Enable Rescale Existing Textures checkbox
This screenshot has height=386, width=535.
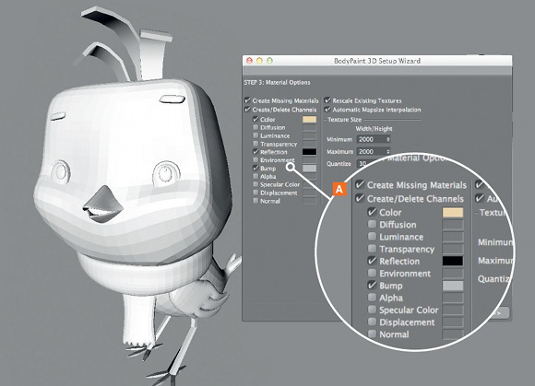click(327, 100)
